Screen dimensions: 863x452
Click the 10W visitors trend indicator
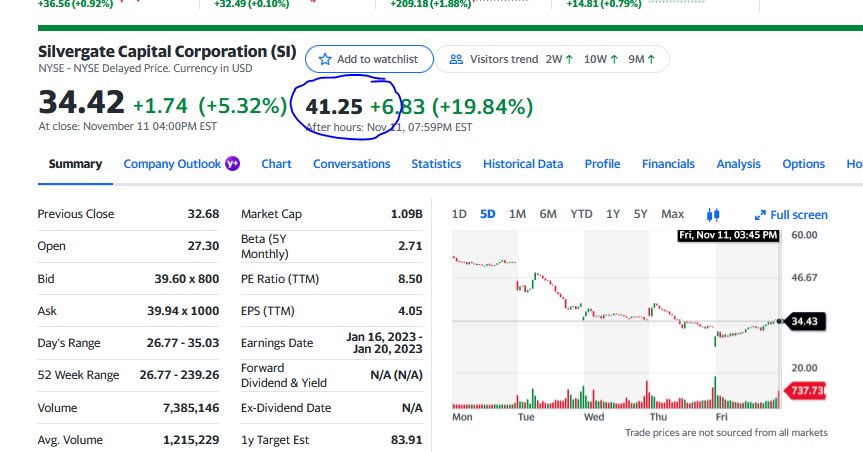coord(600,59)
